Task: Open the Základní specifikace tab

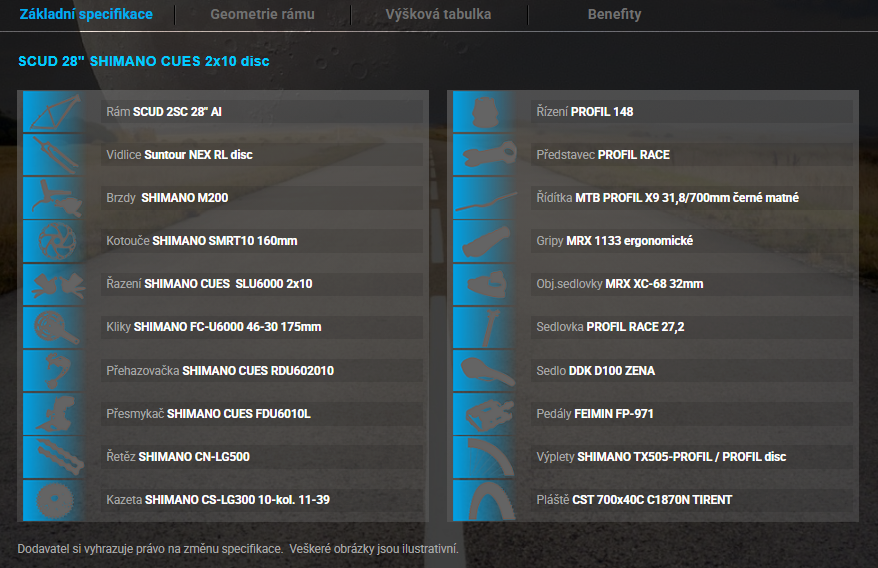Action: (x=86, y=14)
